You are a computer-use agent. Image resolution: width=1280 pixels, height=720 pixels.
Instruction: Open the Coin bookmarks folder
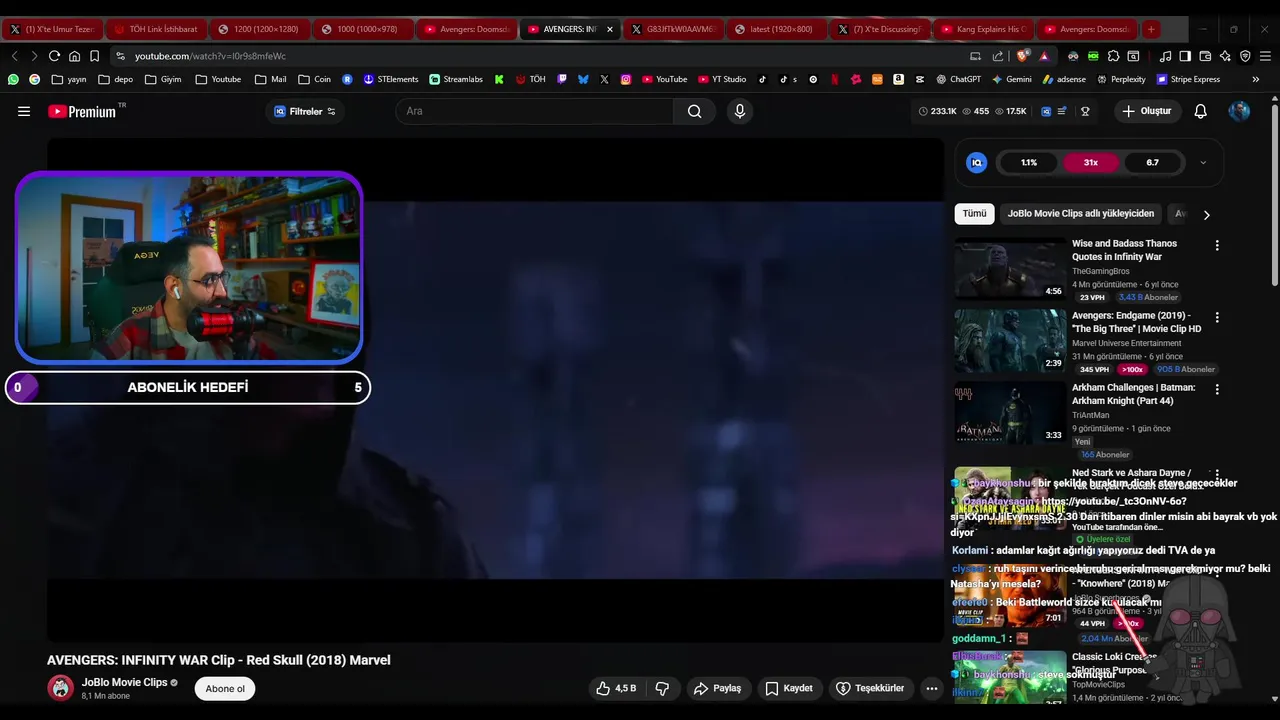point(314,79)
